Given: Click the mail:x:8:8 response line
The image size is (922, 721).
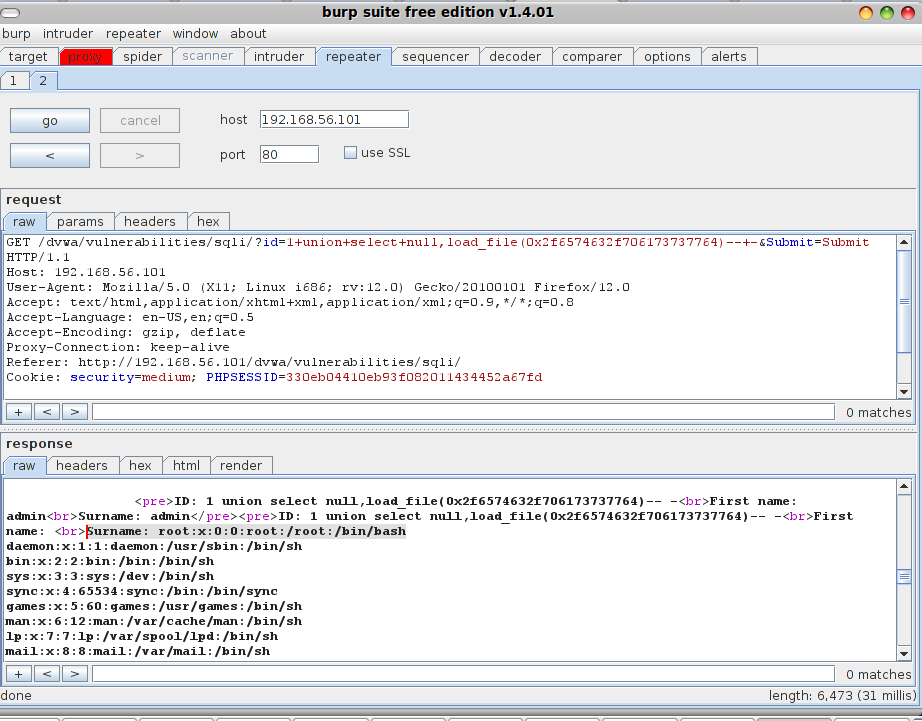Looking at the screenshot, I should [x=138, y=651].
